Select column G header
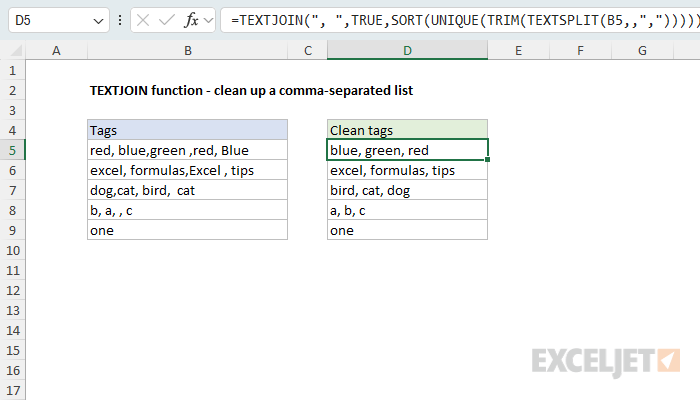The width and height of the screenshot is (700, 400). click(x=642, y=50)
